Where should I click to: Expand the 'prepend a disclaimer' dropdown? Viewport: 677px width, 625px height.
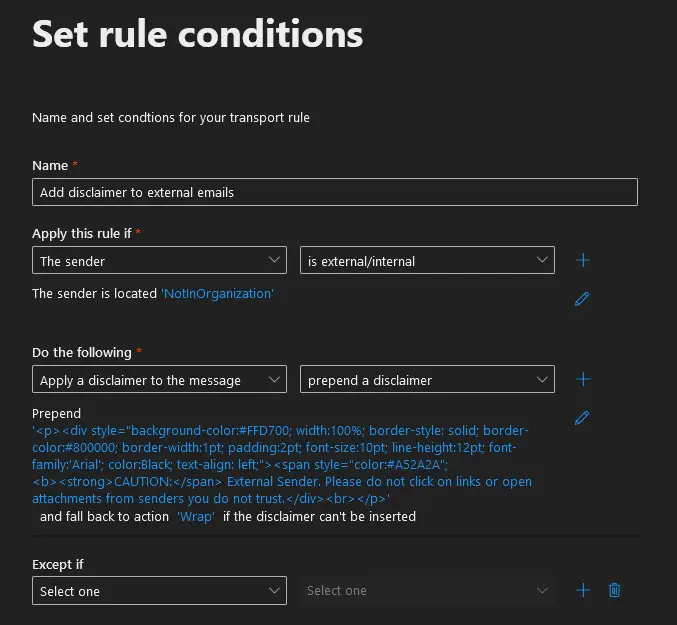click(x=427, y=380)
